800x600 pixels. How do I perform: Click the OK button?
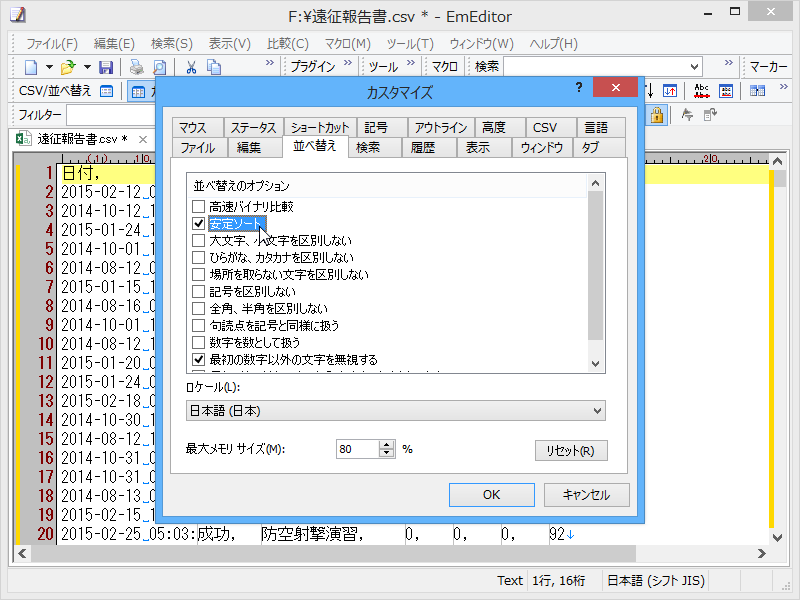[x=492, y=495]
